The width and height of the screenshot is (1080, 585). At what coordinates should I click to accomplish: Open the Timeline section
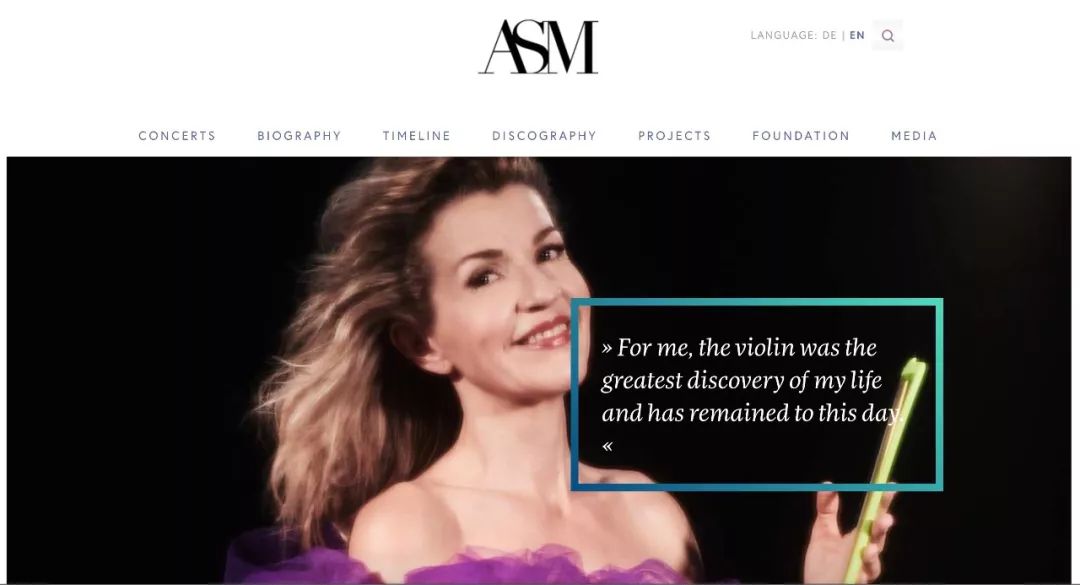(417, 136)
